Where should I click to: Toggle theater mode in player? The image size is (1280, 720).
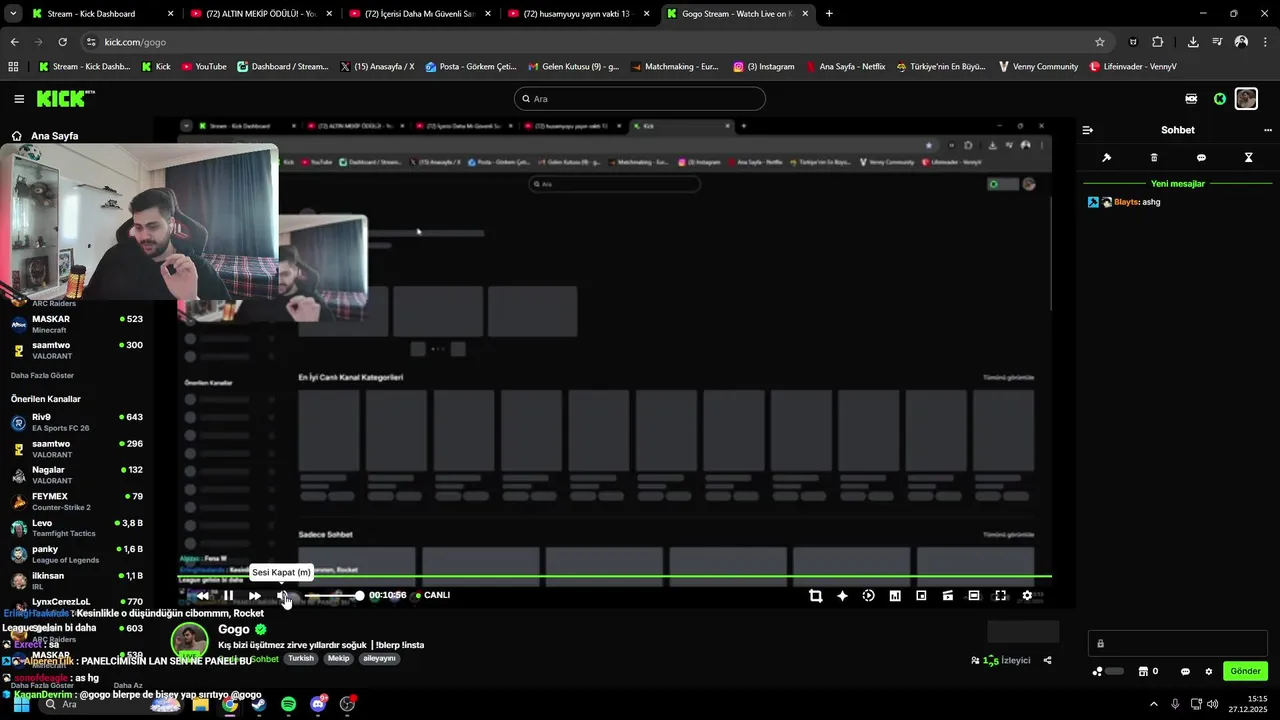pyautogui.click(x=974, y=596)
